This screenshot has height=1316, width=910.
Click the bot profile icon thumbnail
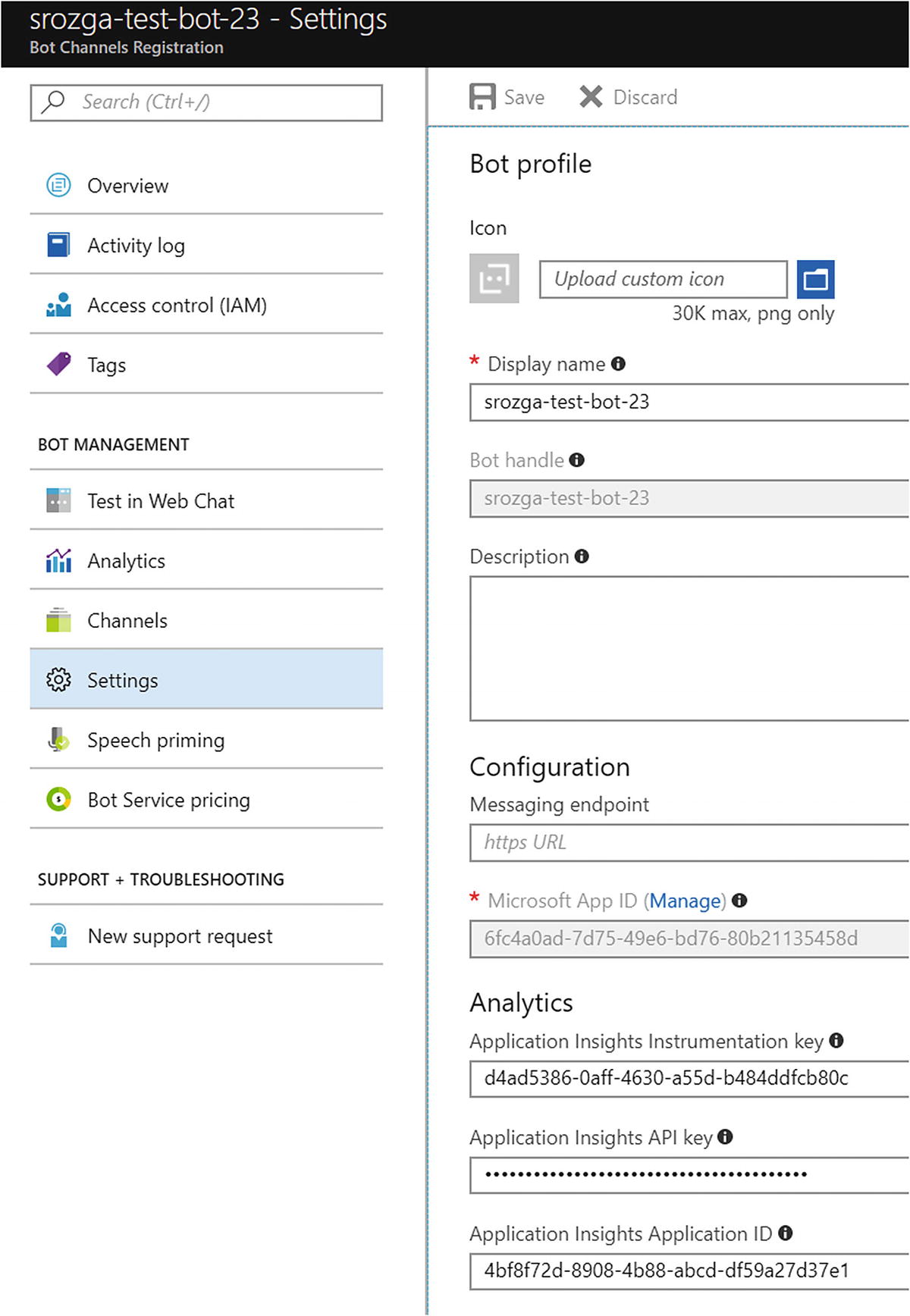pos(494,278)
